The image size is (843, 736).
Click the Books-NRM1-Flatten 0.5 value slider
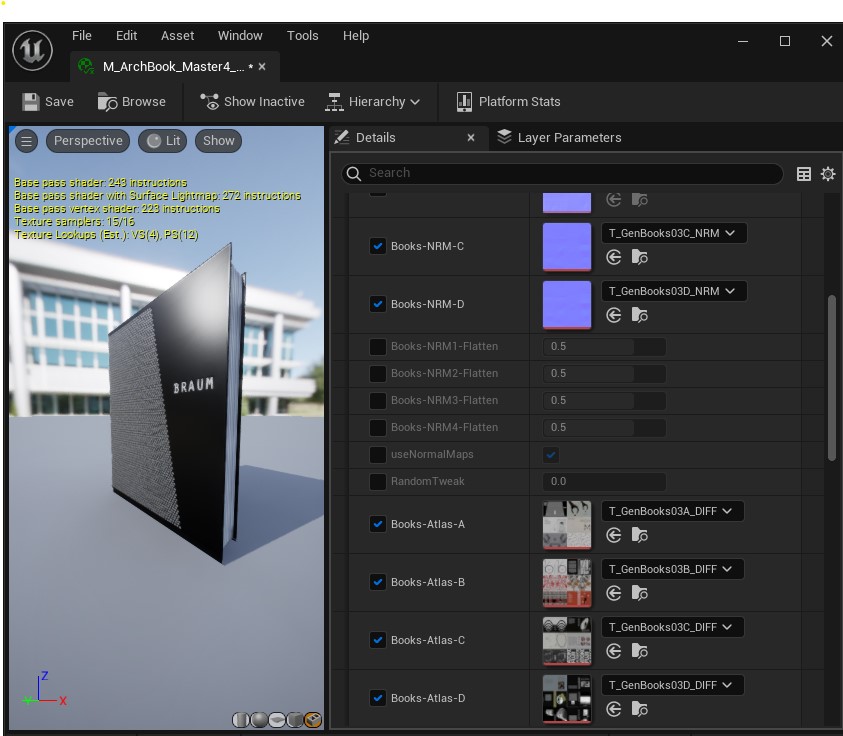(x=604, y=347)
